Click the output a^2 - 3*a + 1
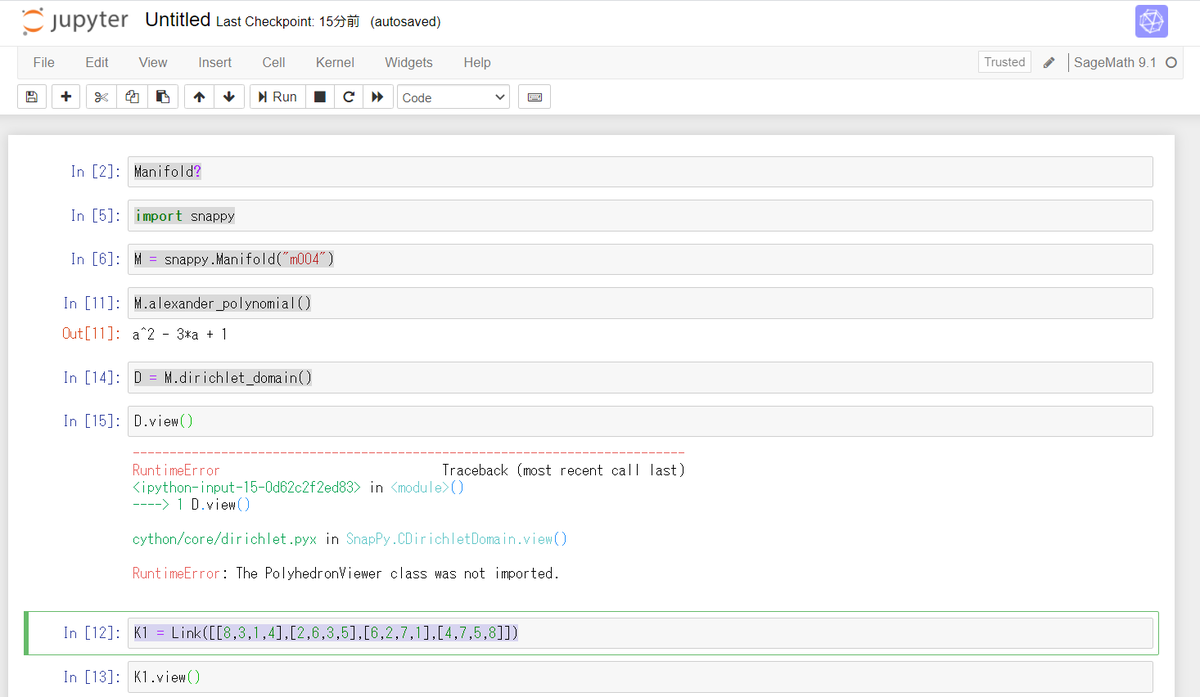Image resolution: width=1200 pixels, height=697 pixels. click(180, 334)
